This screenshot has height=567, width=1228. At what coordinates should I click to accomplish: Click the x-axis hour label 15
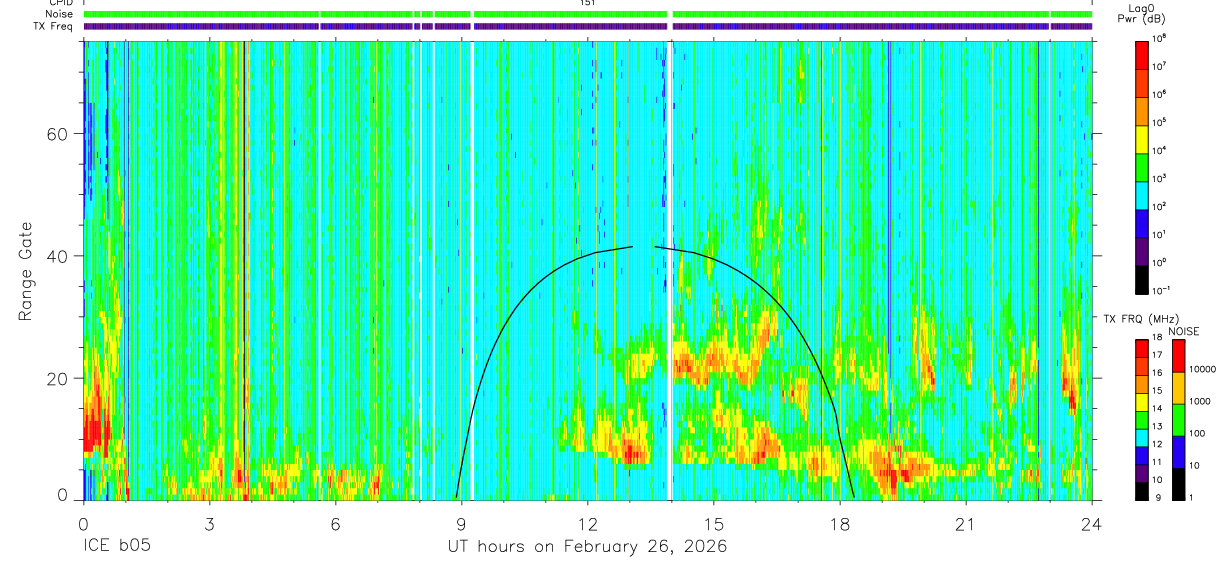[713, 524]
